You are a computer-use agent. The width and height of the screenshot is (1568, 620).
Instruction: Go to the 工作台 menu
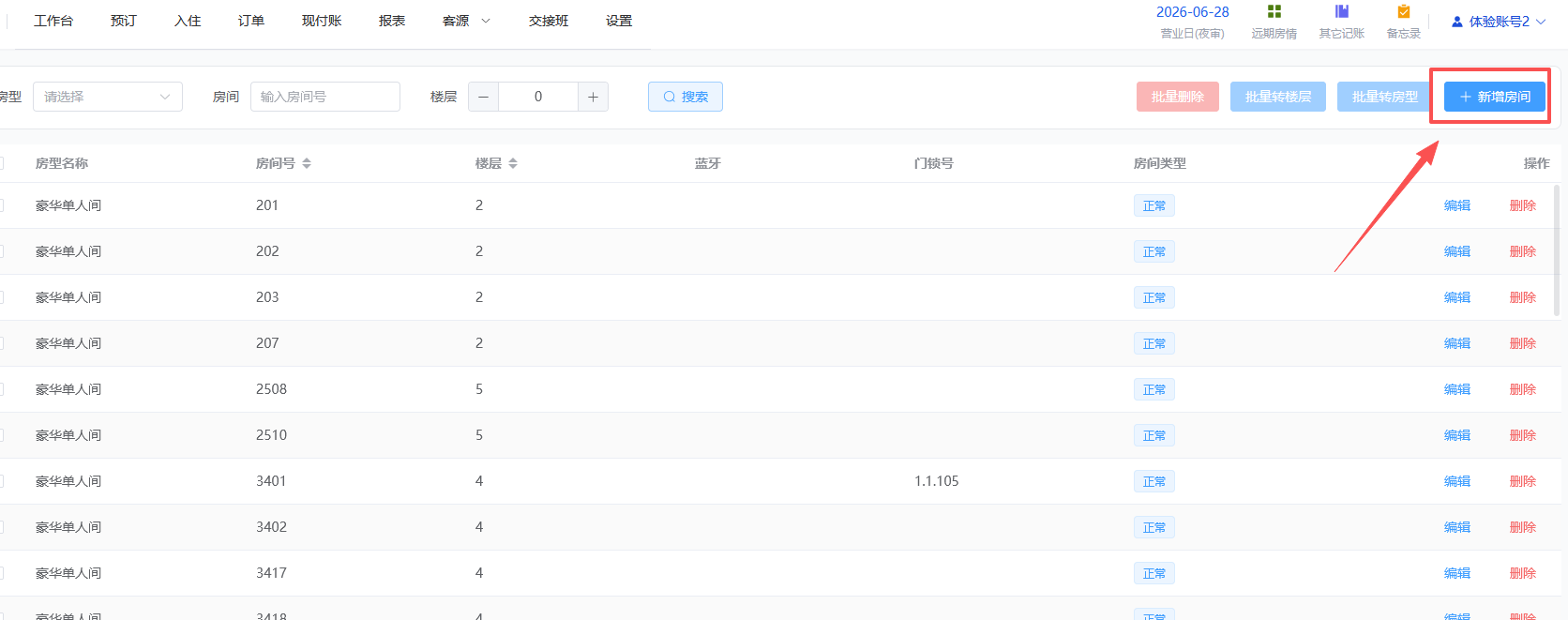tap(53, 21)
